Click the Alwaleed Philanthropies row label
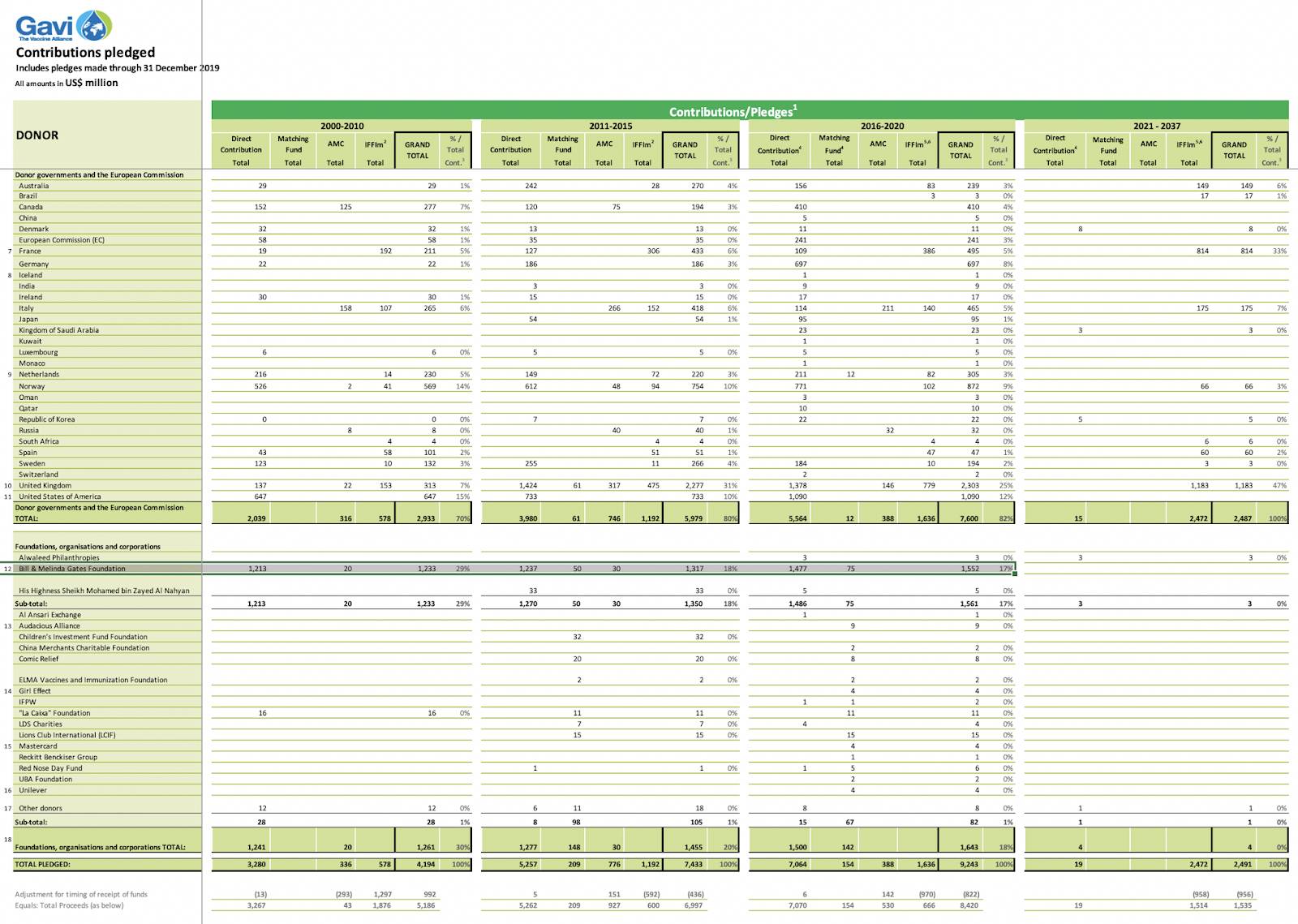The height and width of the screenshot is (924, 1298). [x=59, y=557]
